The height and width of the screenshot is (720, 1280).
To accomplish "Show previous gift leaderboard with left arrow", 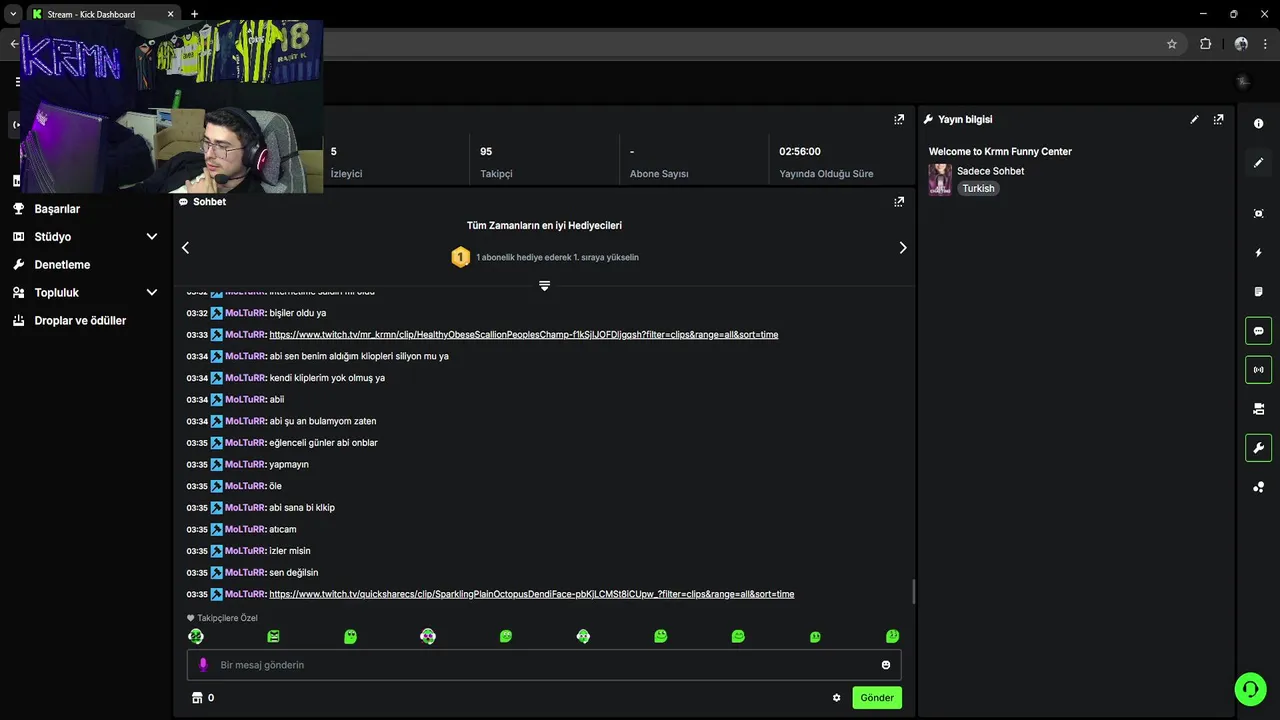I will (x=185, y=248).
